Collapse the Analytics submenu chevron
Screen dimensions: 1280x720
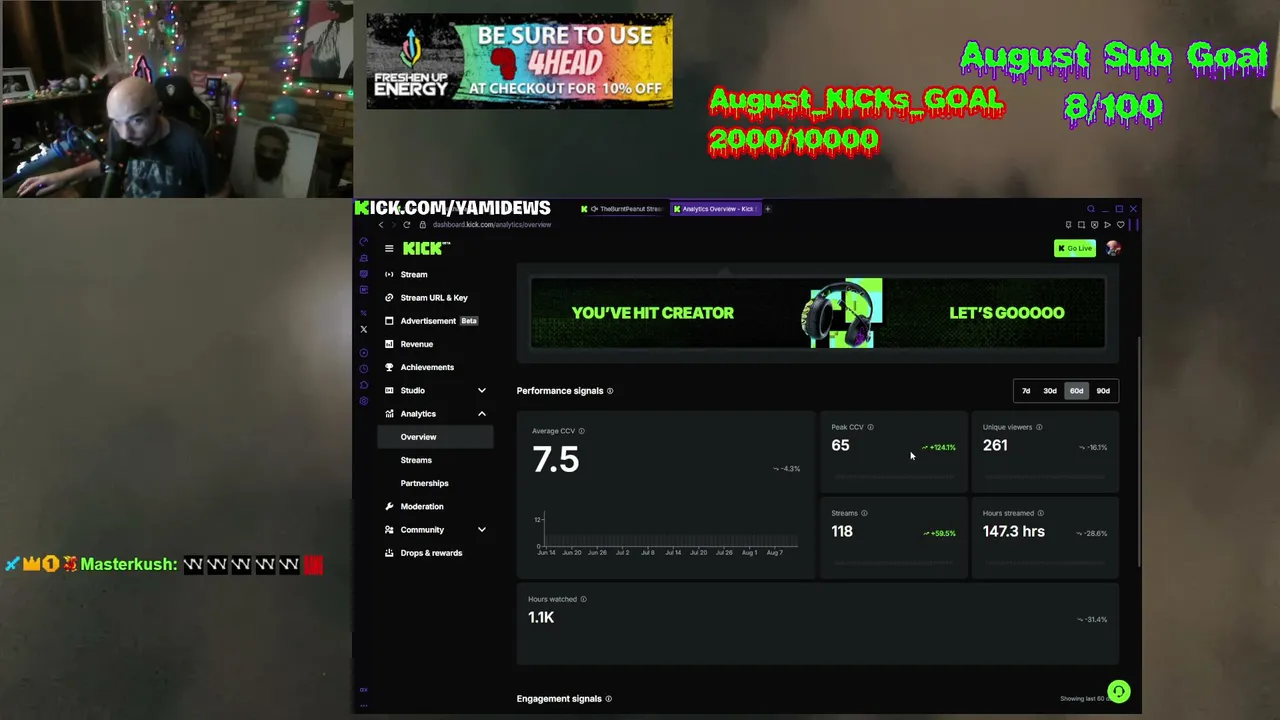point(481,413)
